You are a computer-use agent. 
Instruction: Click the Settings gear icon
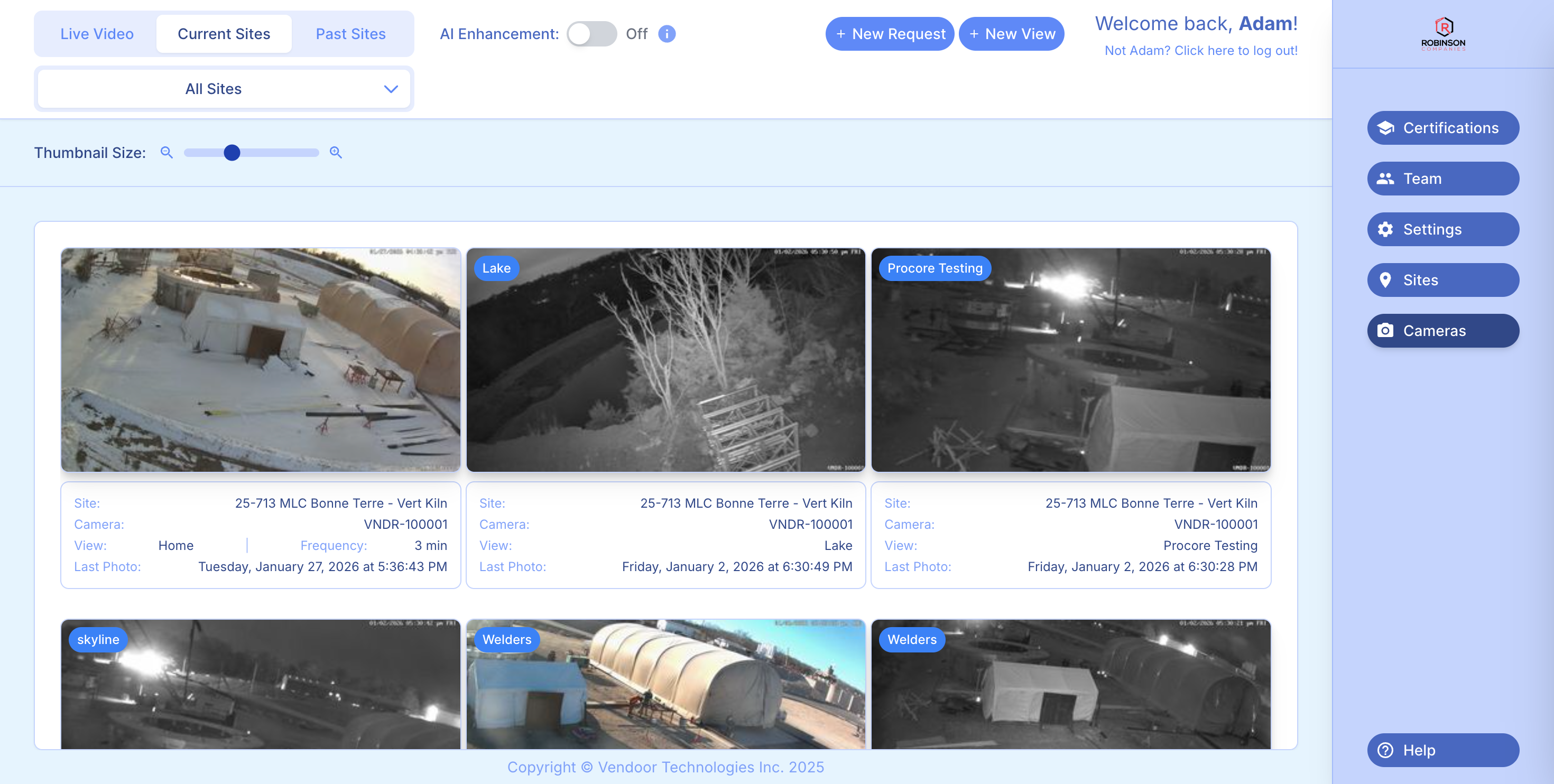[x=1386, y=229]
